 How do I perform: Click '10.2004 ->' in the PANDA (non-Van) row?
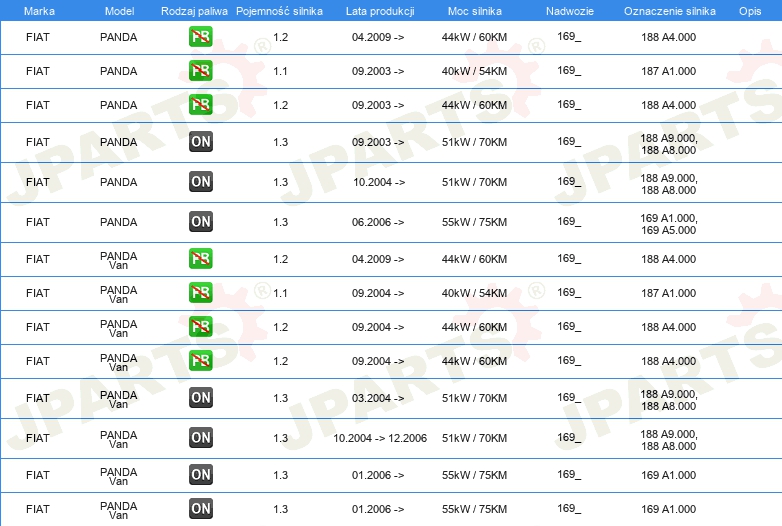coord(379,182)
